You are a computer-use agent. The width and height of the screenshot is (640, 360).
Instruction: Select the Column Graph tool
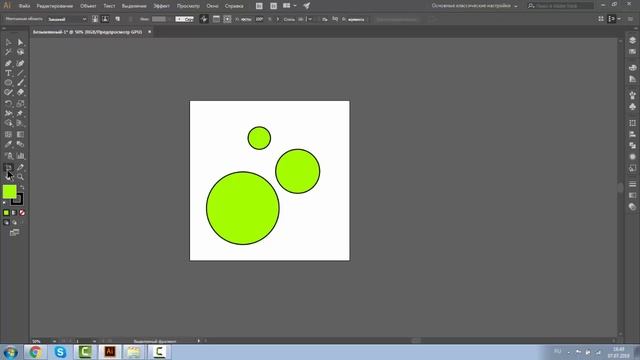20,156
